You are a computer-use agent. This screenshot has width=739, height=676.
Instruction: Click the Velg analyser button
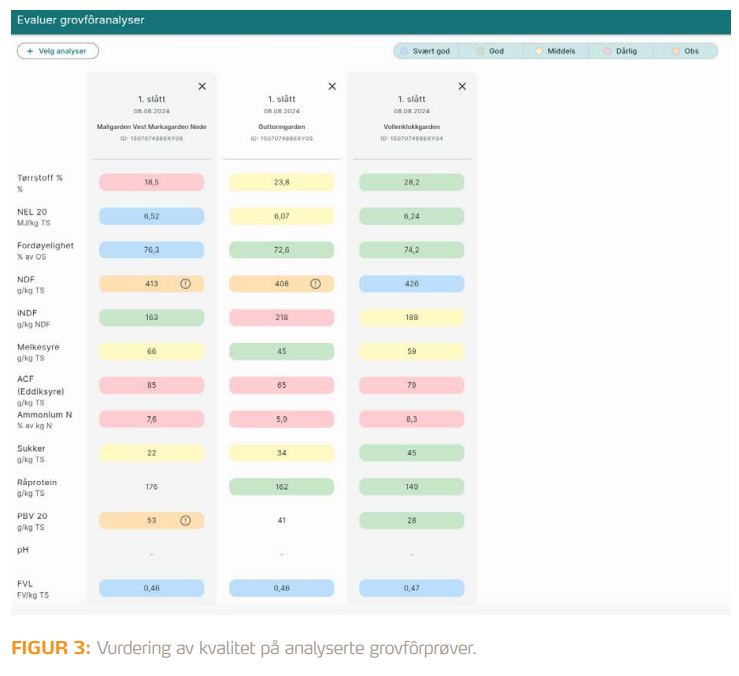pyautogui.click(x=57, y=51)
